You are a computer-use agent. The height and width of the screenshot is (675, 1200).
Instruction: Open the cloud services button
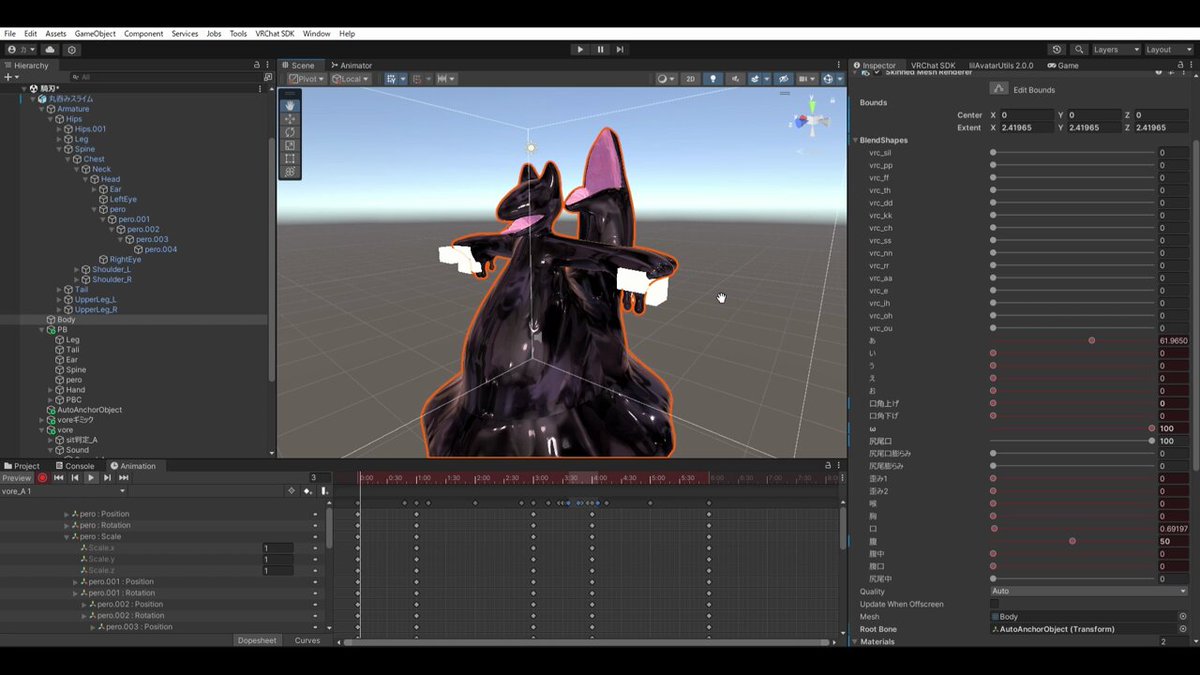pos(50,49)
